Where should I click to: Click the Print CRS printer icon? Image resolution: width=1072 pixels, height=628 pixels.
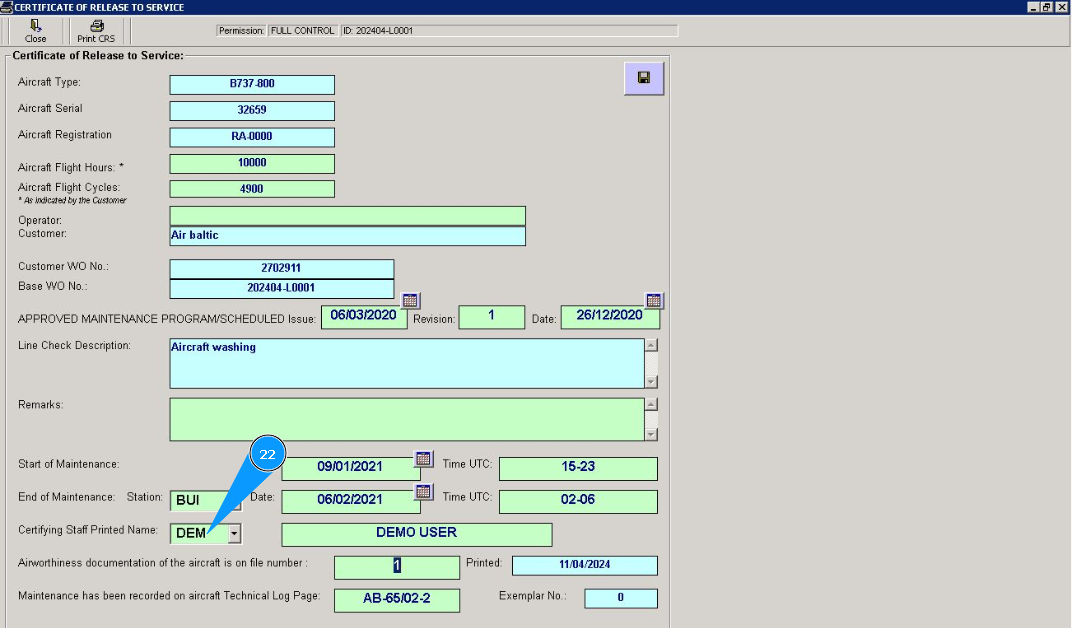(x=96, y=26)
